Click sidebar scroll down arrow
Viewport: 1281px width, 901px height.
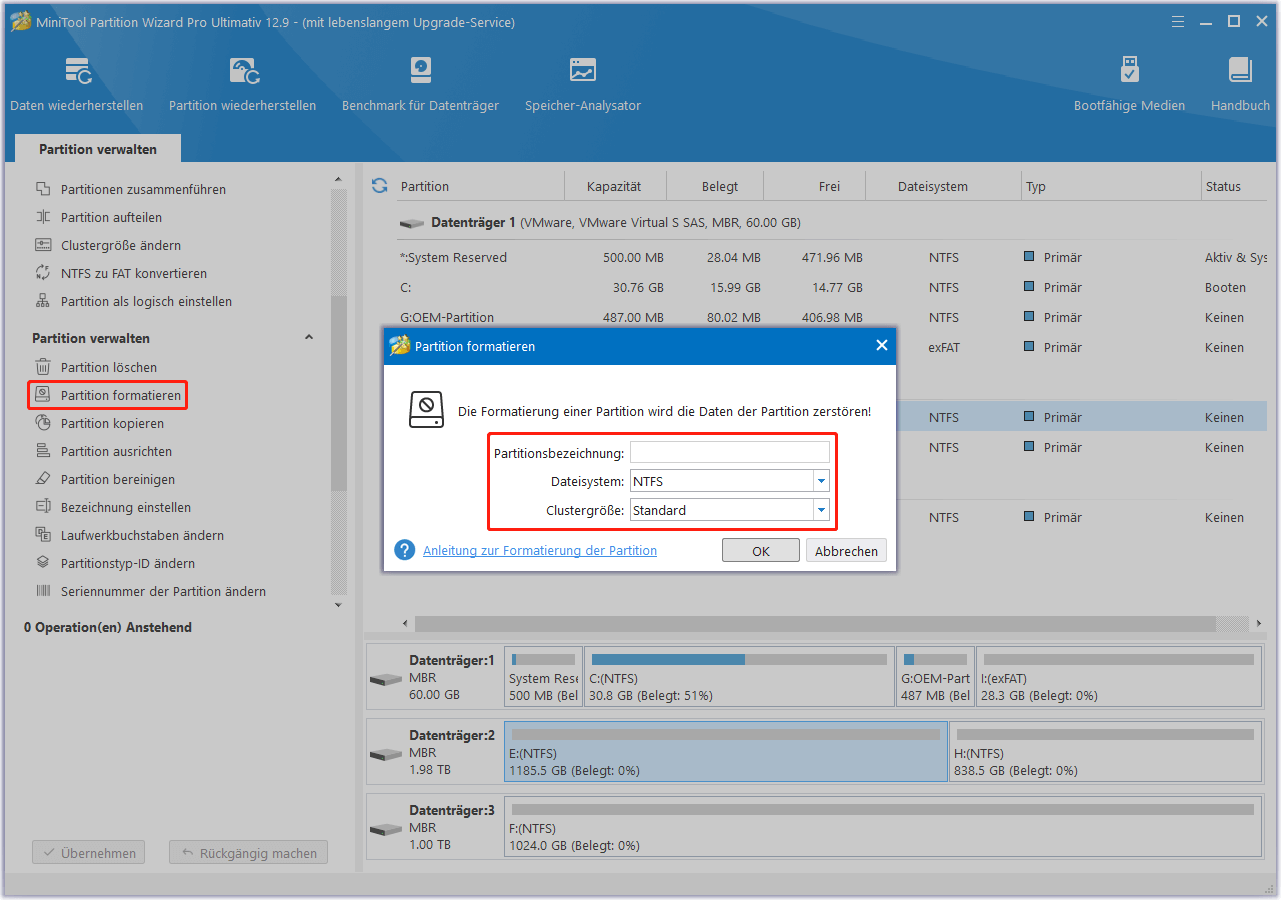(338, 604)
